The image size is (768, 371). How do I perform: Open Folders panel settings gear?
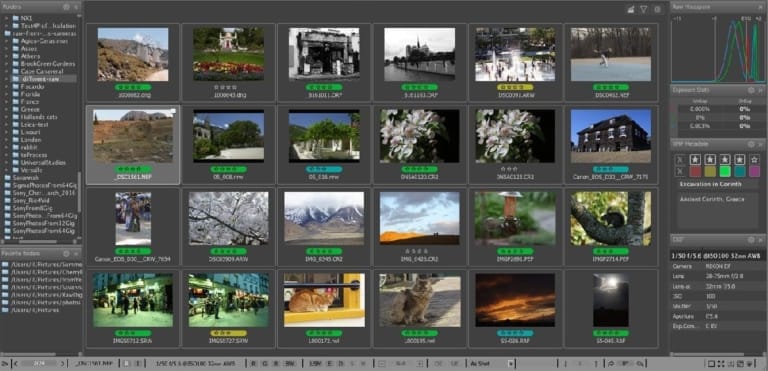coord(66,7)
